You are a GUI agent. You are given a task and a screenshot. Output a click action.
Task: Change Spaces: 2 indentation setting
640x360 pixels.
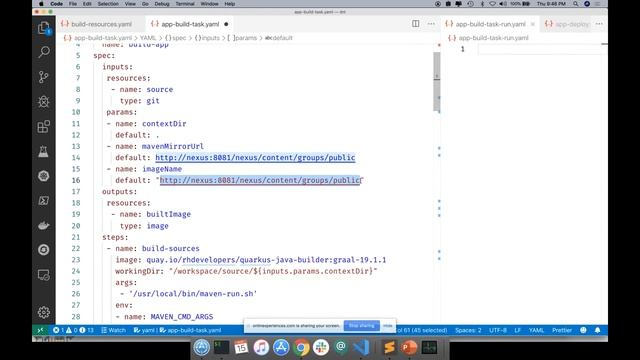tap(468, 330)
